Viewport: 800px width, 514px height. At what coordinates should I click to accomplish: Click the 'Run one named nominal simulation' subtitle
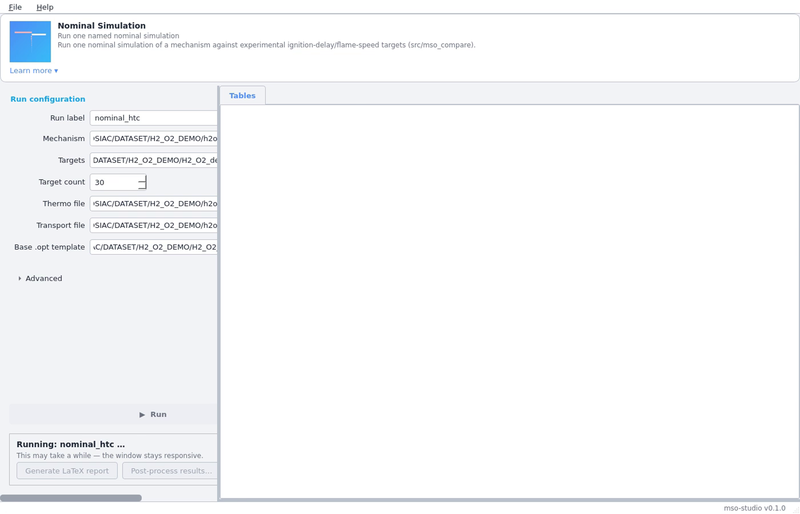(x=118, y=36)
